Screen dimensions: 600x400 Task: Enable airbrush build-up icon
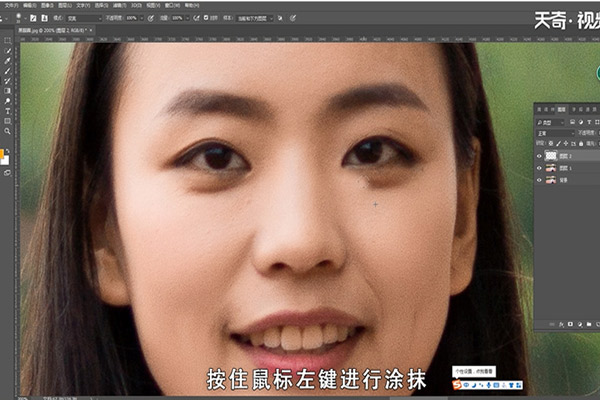[196, 18]
